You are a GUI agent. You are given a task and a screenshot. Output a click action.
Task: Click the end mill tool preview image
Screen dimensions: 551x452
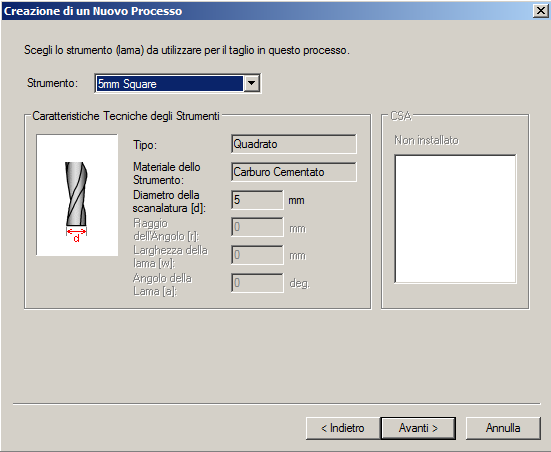[x=77, y=195]
